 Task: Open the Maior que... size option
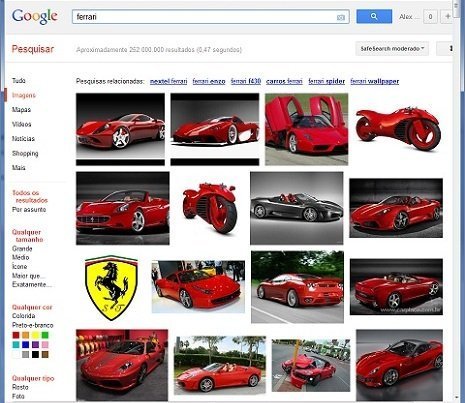28,276
